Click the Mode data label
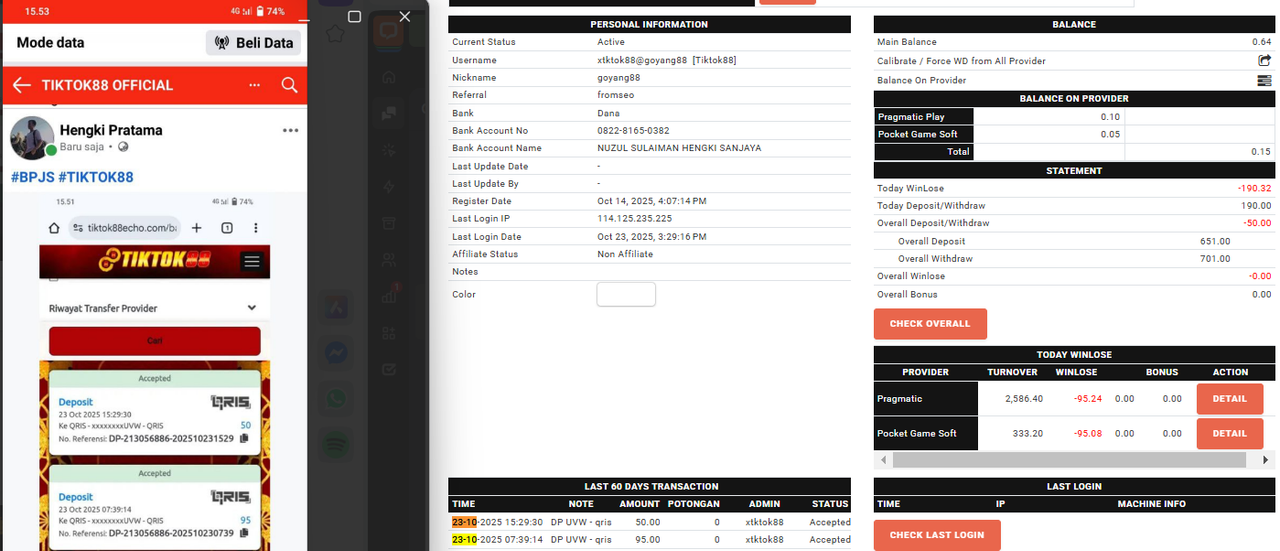The width and height of the screenshot is (1280, 551). click(x=50, y=43)
